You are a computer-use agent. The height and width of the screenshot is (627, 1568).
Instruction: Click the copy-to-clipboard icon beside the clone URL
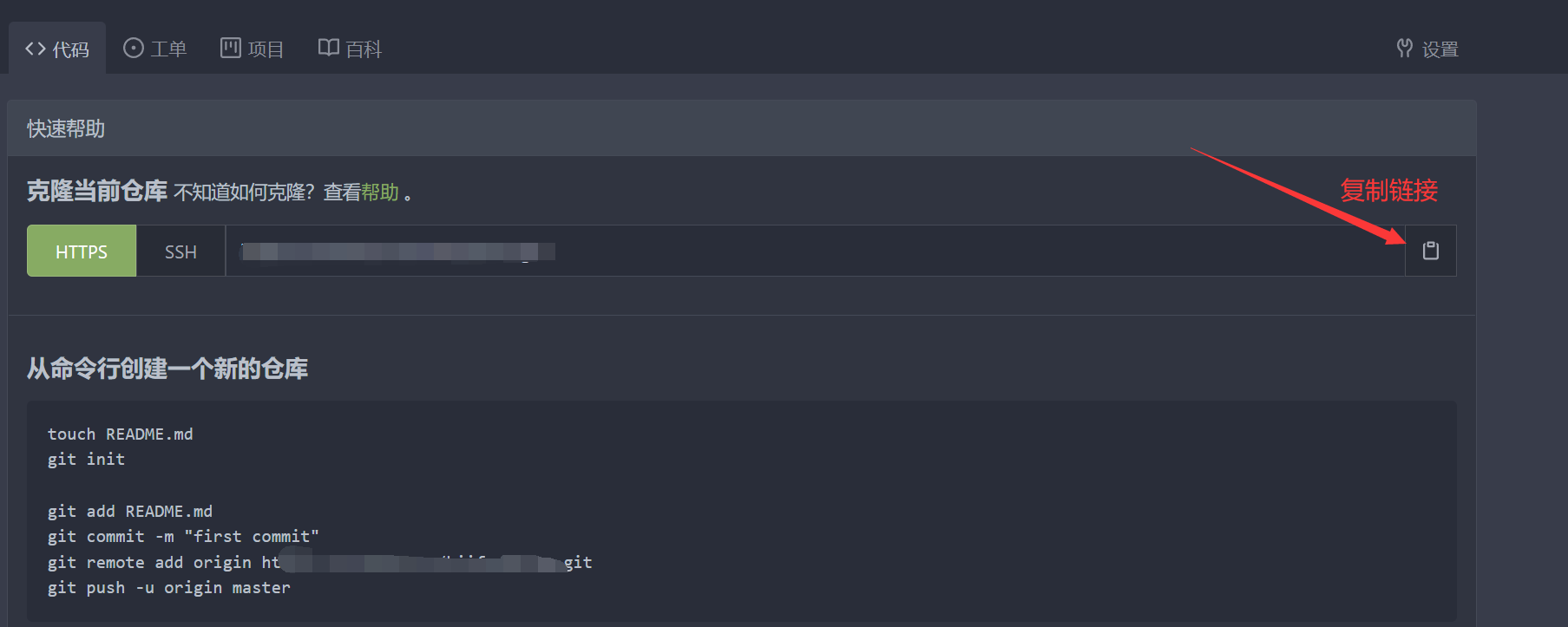[1430, 251]
